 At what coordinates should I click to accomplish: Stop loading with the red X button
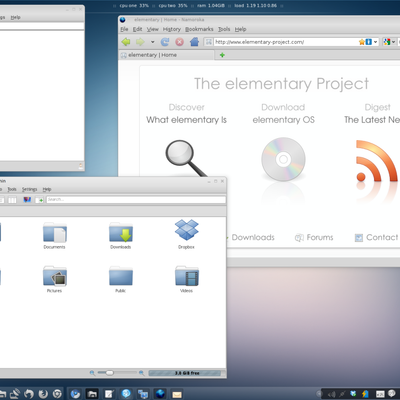(x=180, y=42)
